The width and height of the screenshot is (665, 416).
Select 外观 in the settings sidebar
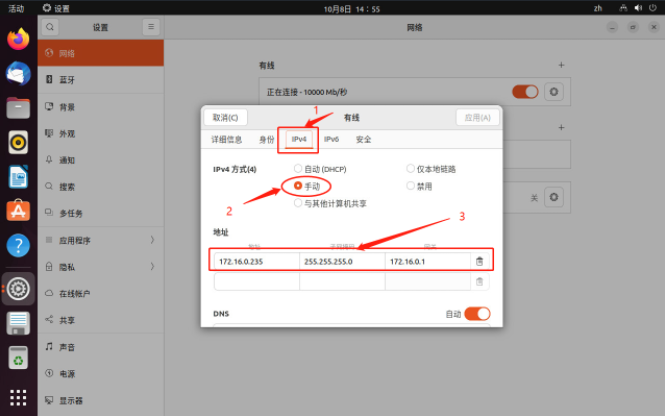point(101,134)
